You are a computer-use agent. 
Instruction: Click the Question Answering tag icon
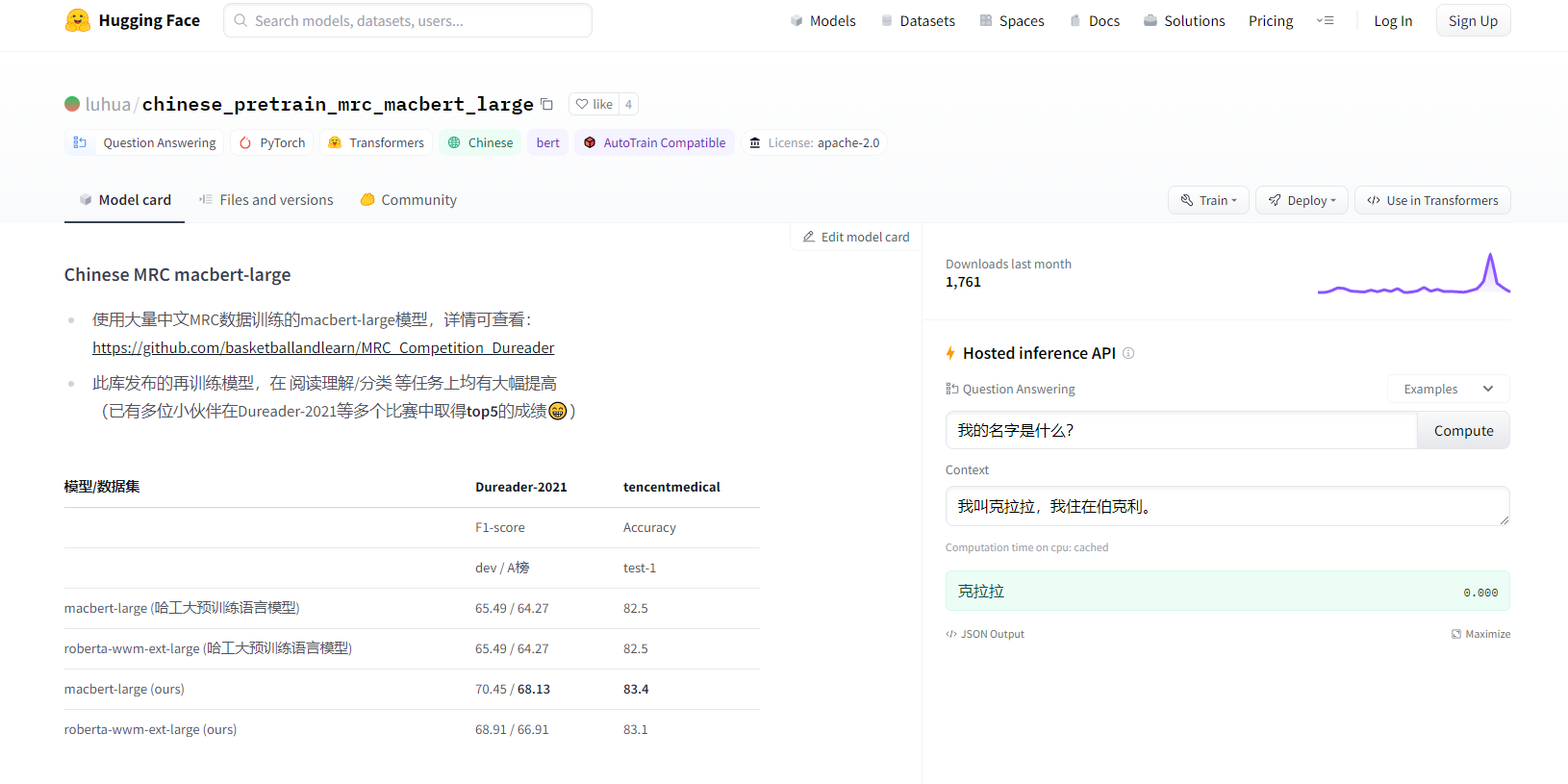pos(80,142)
